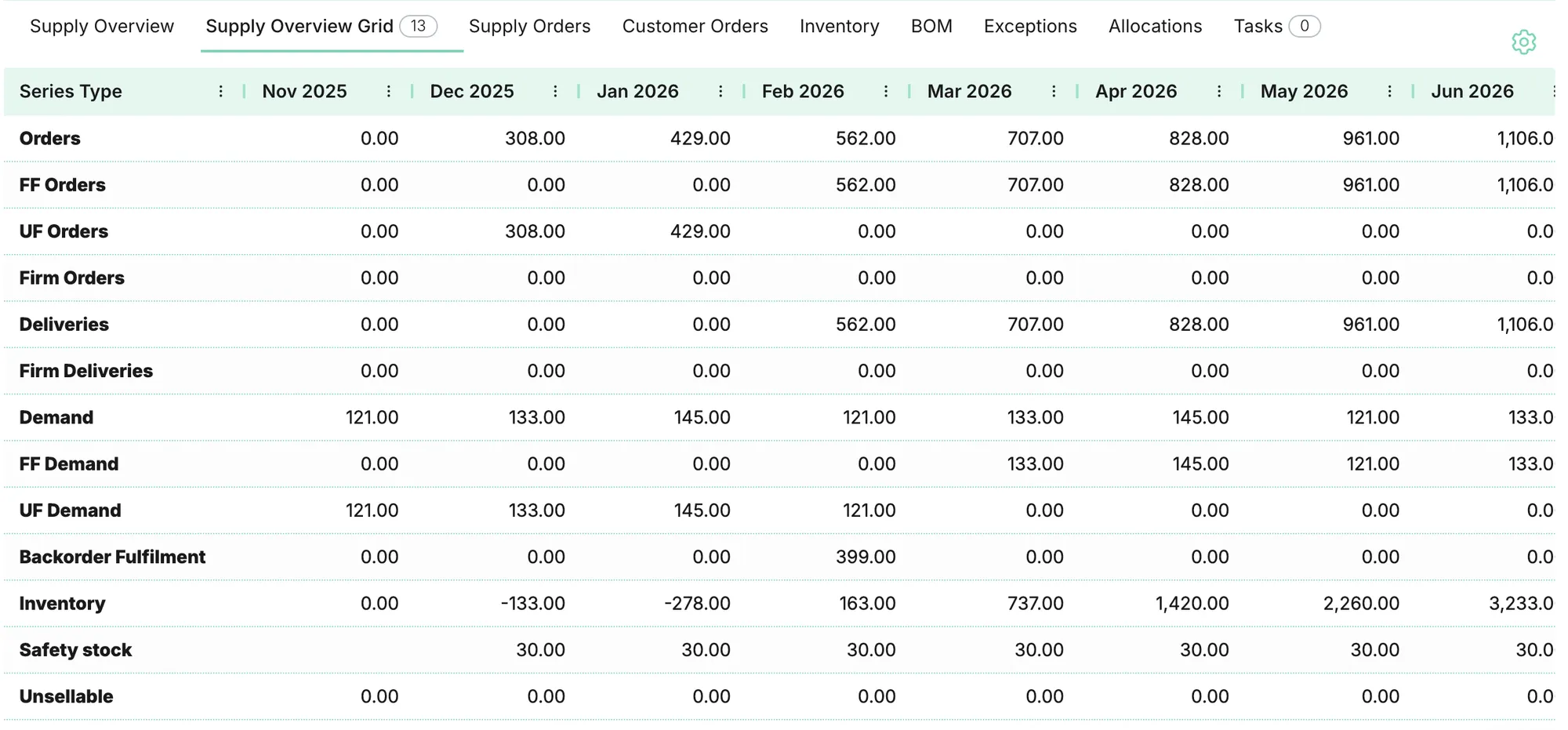Click the Feb 2026 header label
The image size is (1568, 730).
(x=803, y=92)
